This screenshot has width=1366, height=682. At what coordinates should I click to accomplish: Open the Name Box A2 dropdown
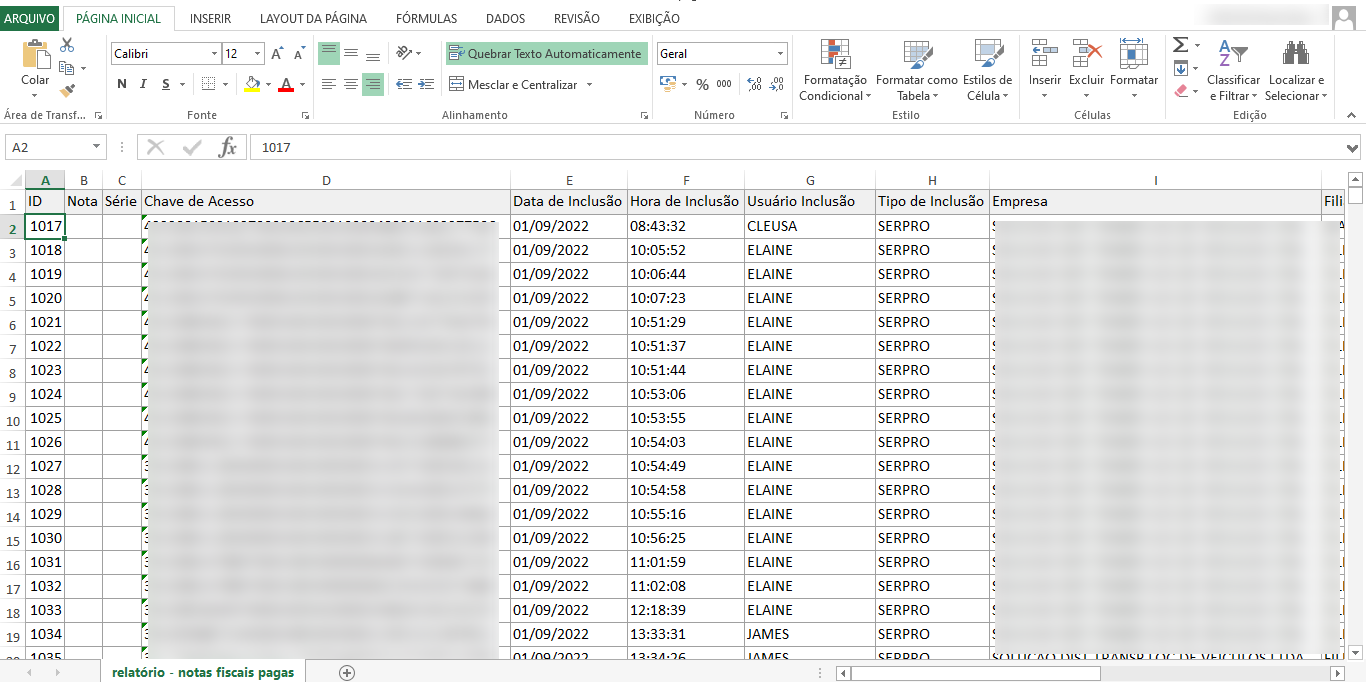(97, 147)
